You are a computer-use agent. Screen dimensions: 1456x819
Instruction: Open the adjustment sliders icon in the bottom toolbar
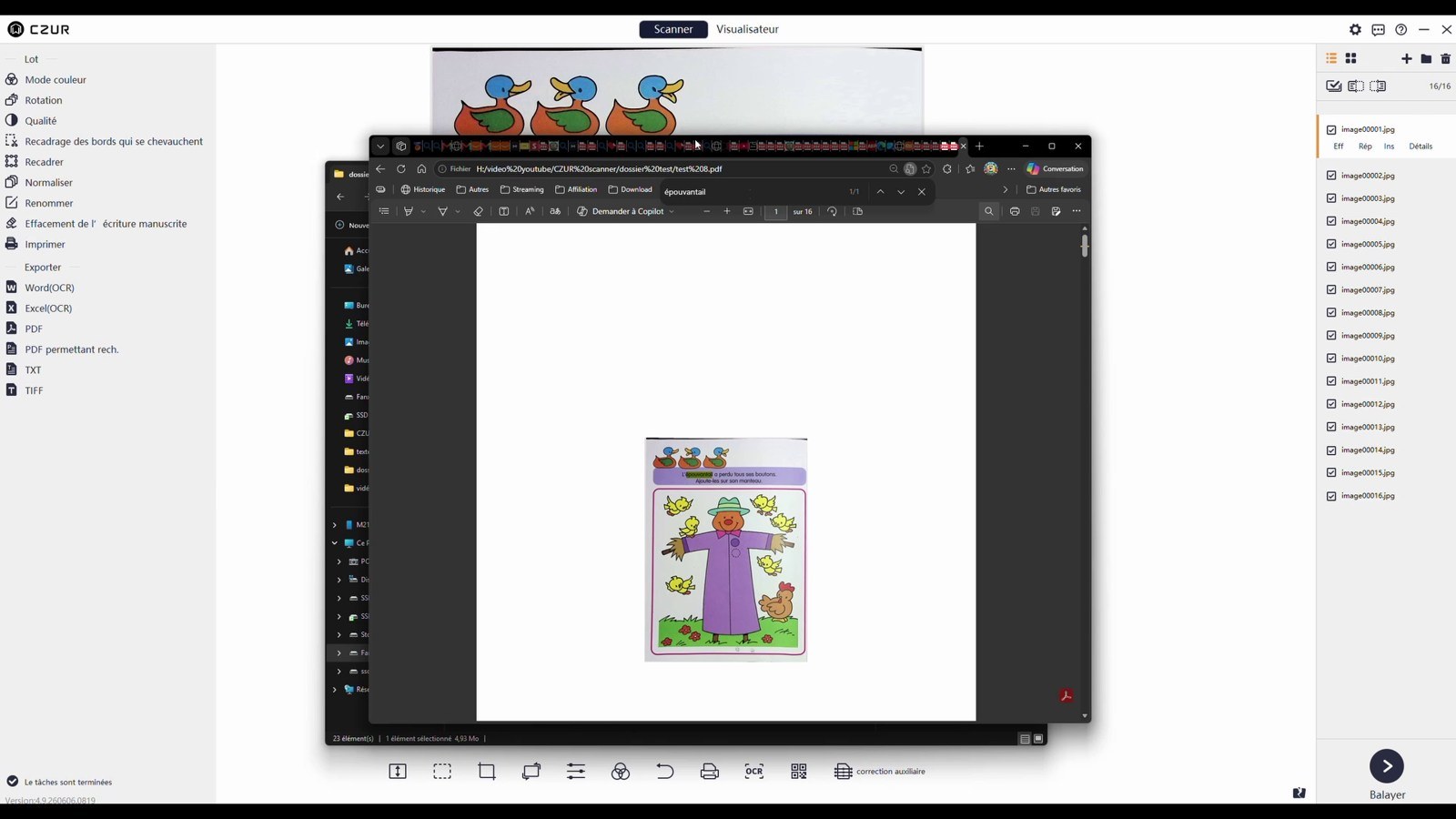point(576,772)
